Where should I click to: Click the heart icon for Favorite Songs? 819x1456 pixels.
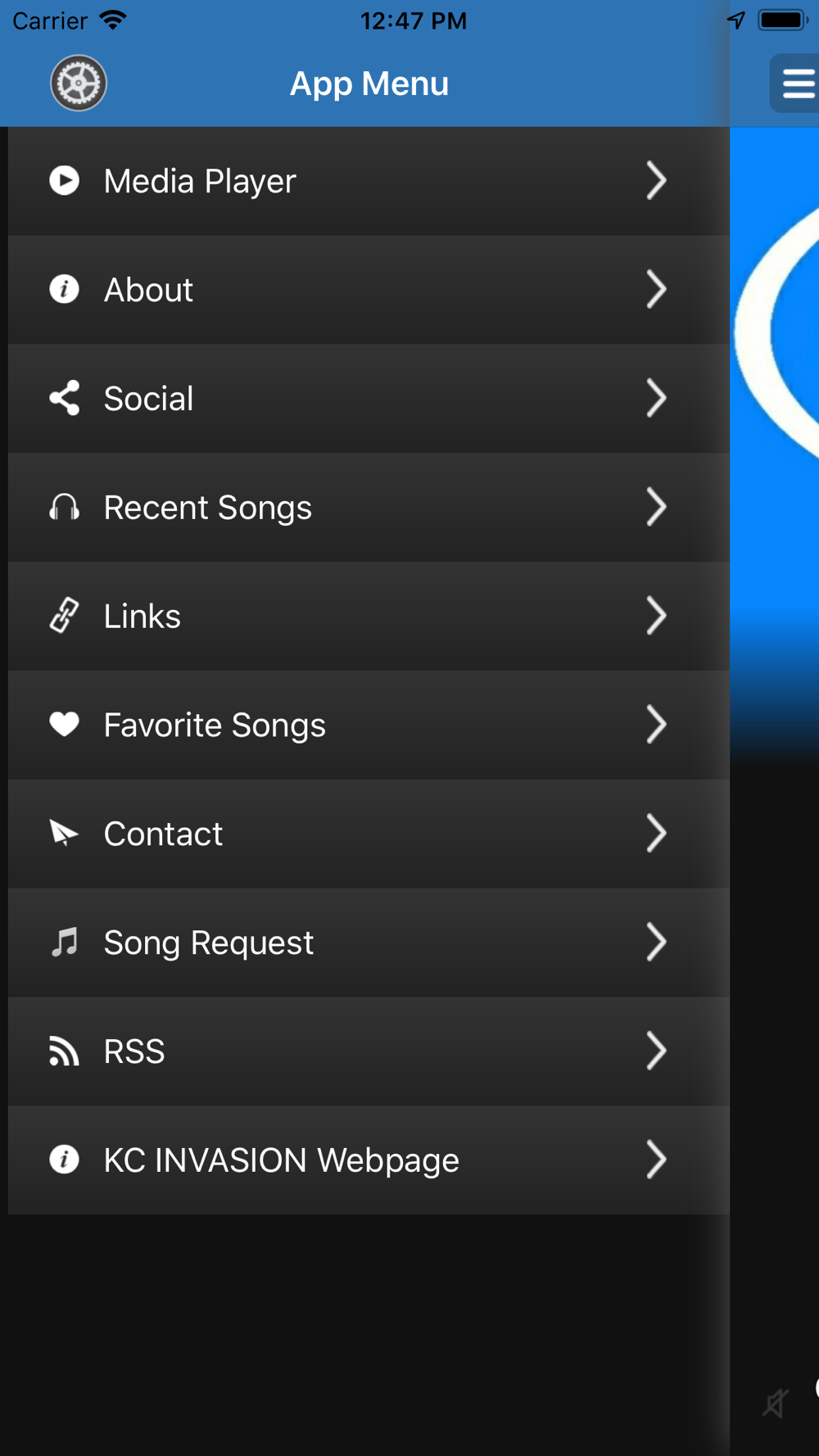pos(64,724)
